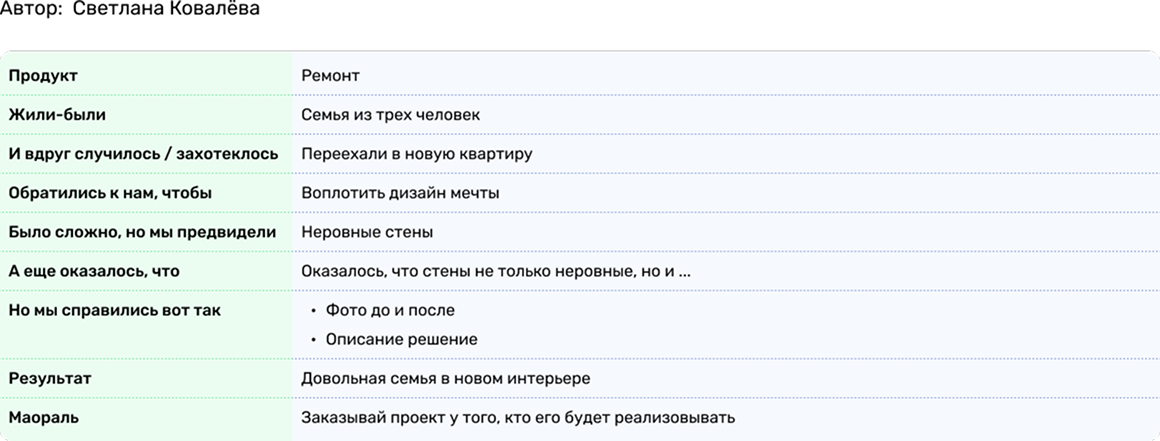The height and width of the screenshot is (441, 1160).
Task: Select the Но мы справились вот так label
Action: point(114,310)
